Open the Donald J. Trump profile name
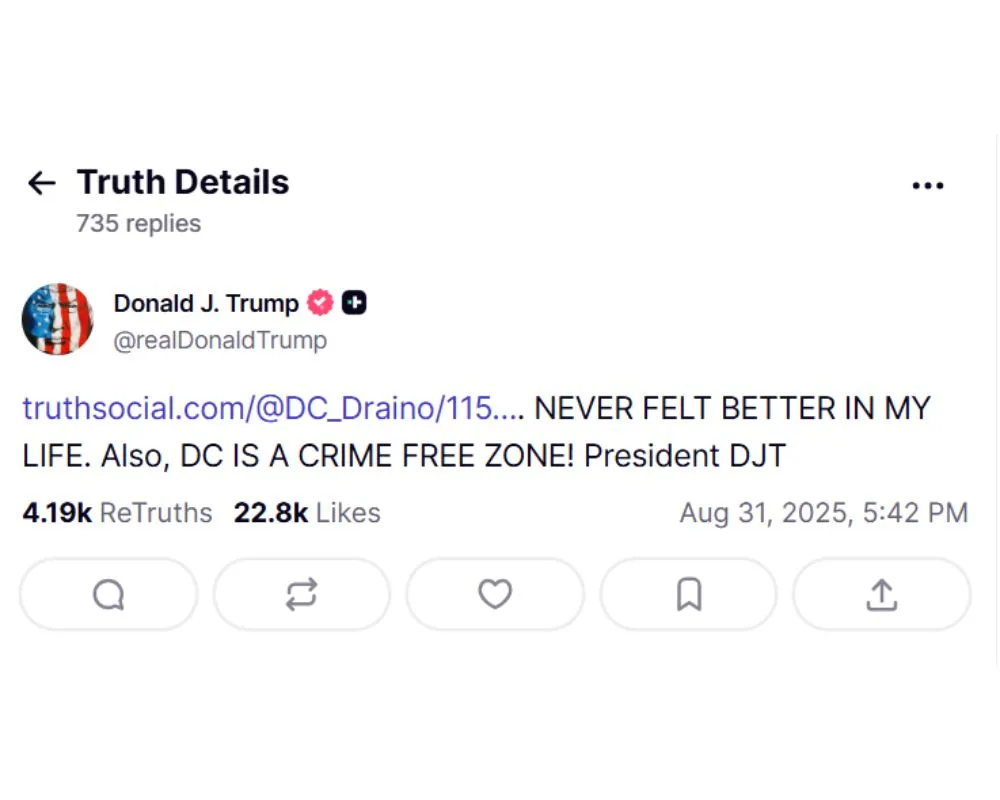The width and height of the screenshot is (1000, 800). click(206, 302)
